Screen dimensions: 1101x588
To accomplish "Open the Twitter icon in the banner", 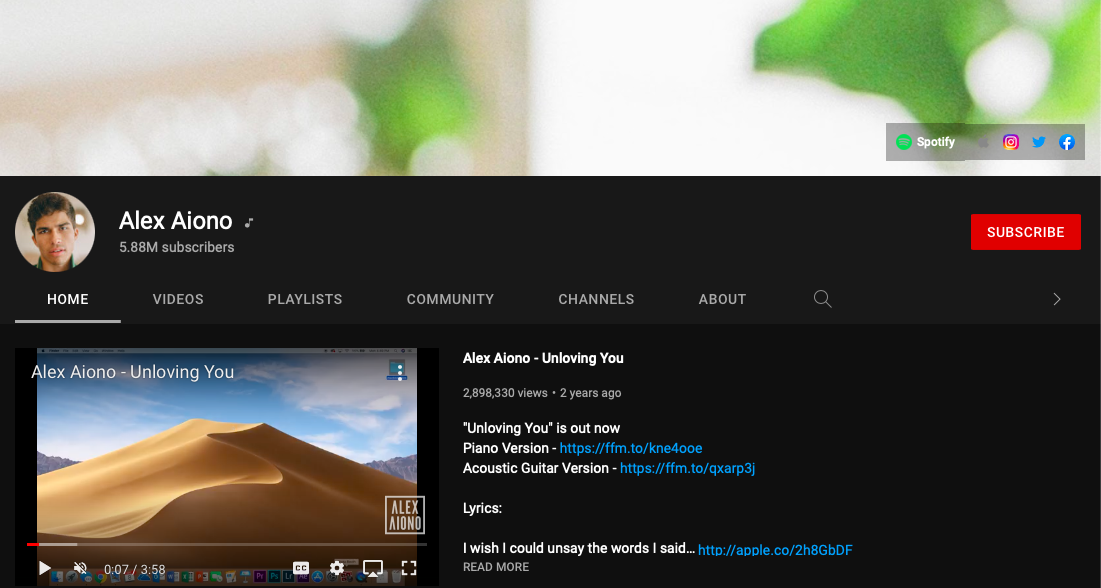I will [x=1039, y=143].
